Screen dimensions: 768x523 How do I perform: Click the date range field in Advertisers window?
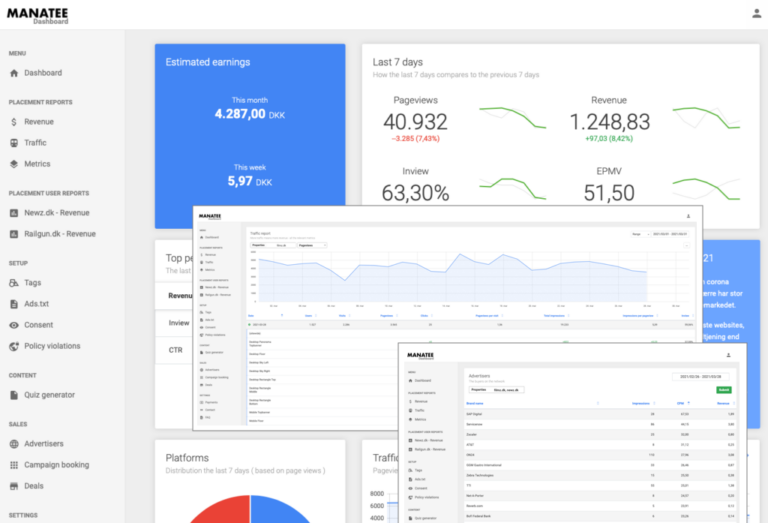(x=702, y=378)
